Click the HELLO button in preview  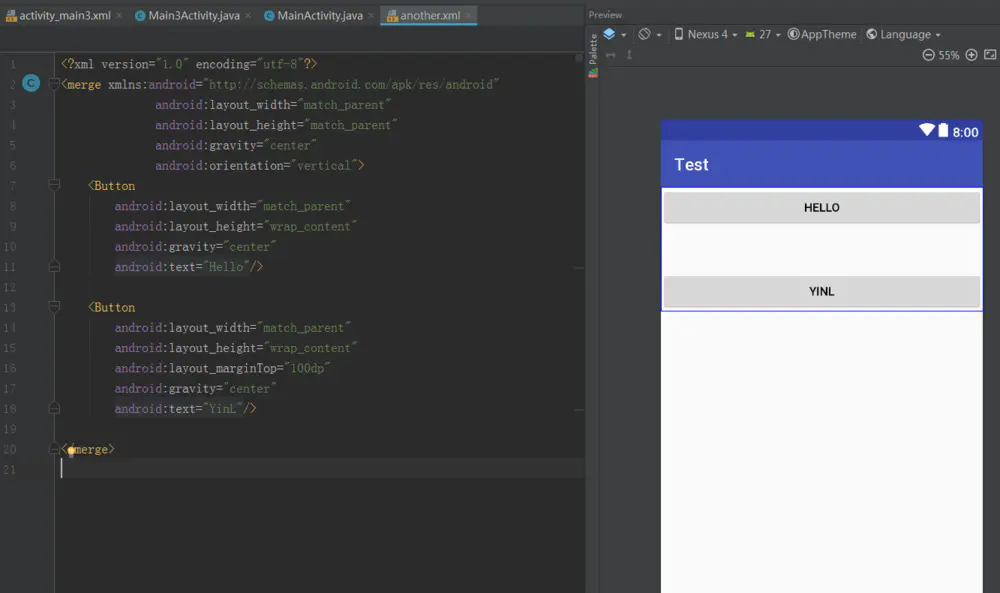[821, 207]
